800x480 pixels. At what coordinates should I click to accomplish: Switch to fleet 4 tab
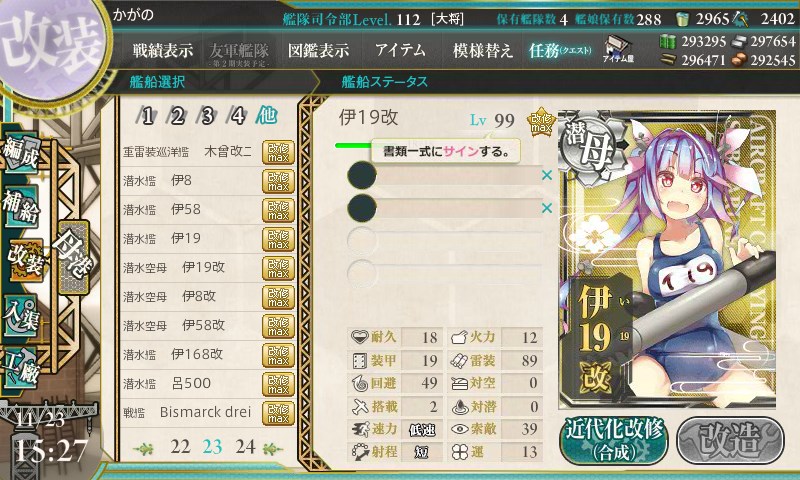(x=237, y=116)
